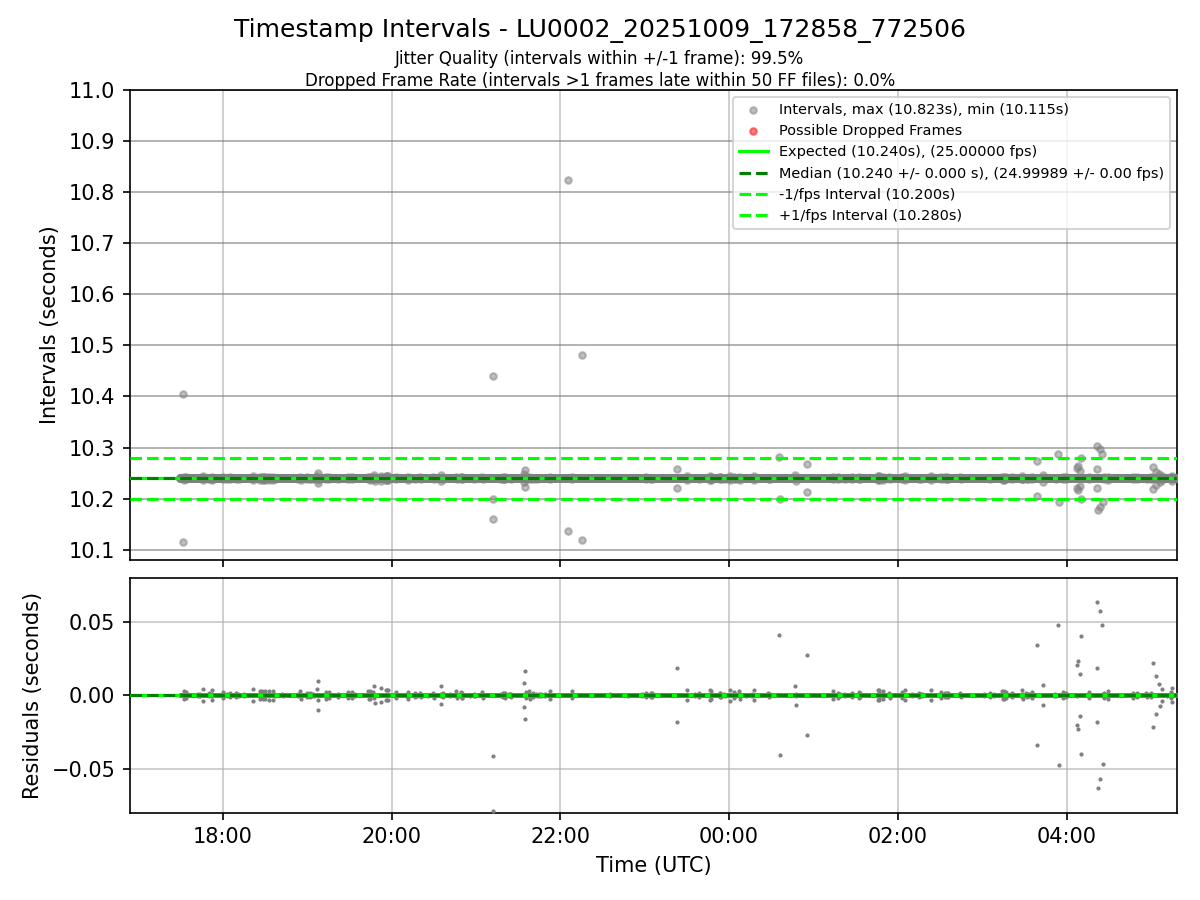The image size is (1200, 900).
Task: Click the outlier point near 10.48 seconds
Action: (x=582, y=355)
